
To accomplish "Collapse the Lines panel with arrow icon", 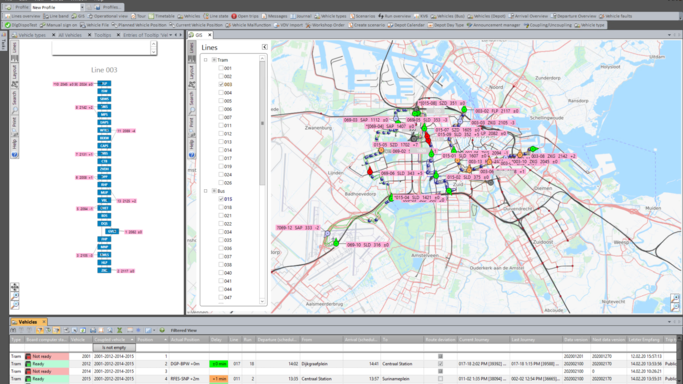I will [264, 47].
